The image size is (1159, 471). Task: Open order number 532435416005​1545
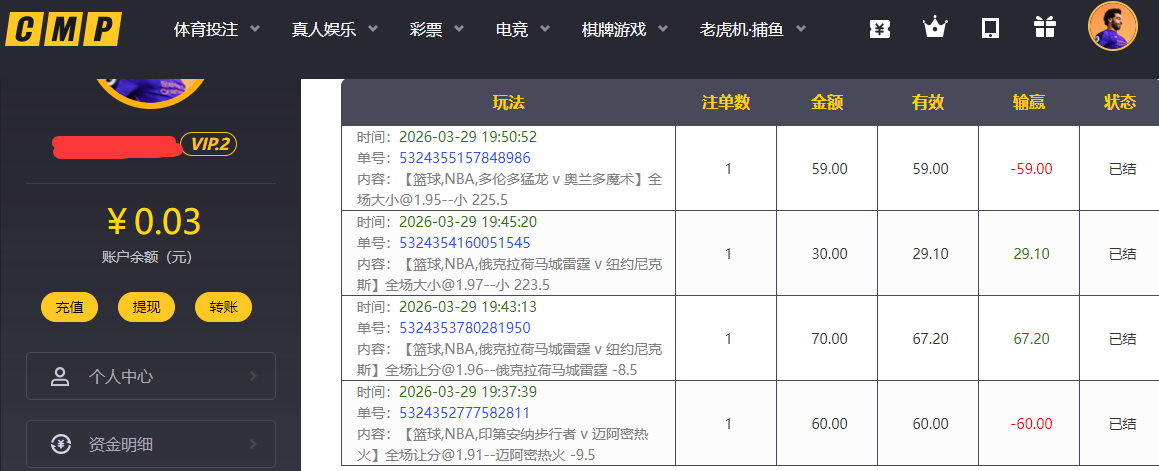[x=465, y=243]
